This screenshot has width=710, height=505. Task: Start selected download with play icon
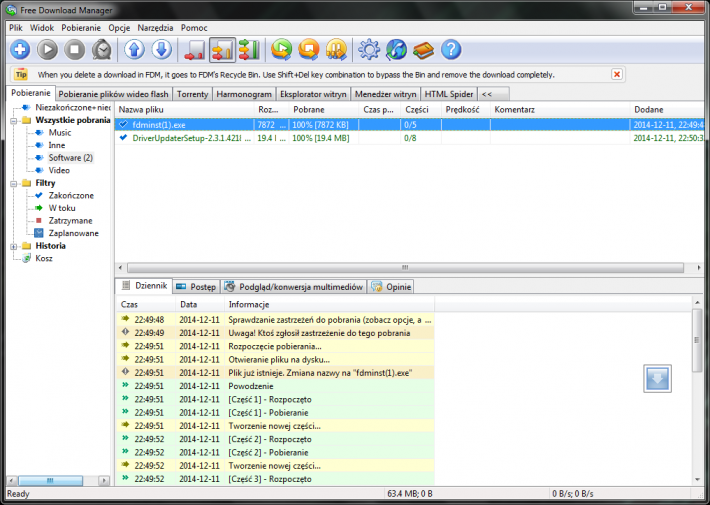pyautogui.click(x=47, y=49)
